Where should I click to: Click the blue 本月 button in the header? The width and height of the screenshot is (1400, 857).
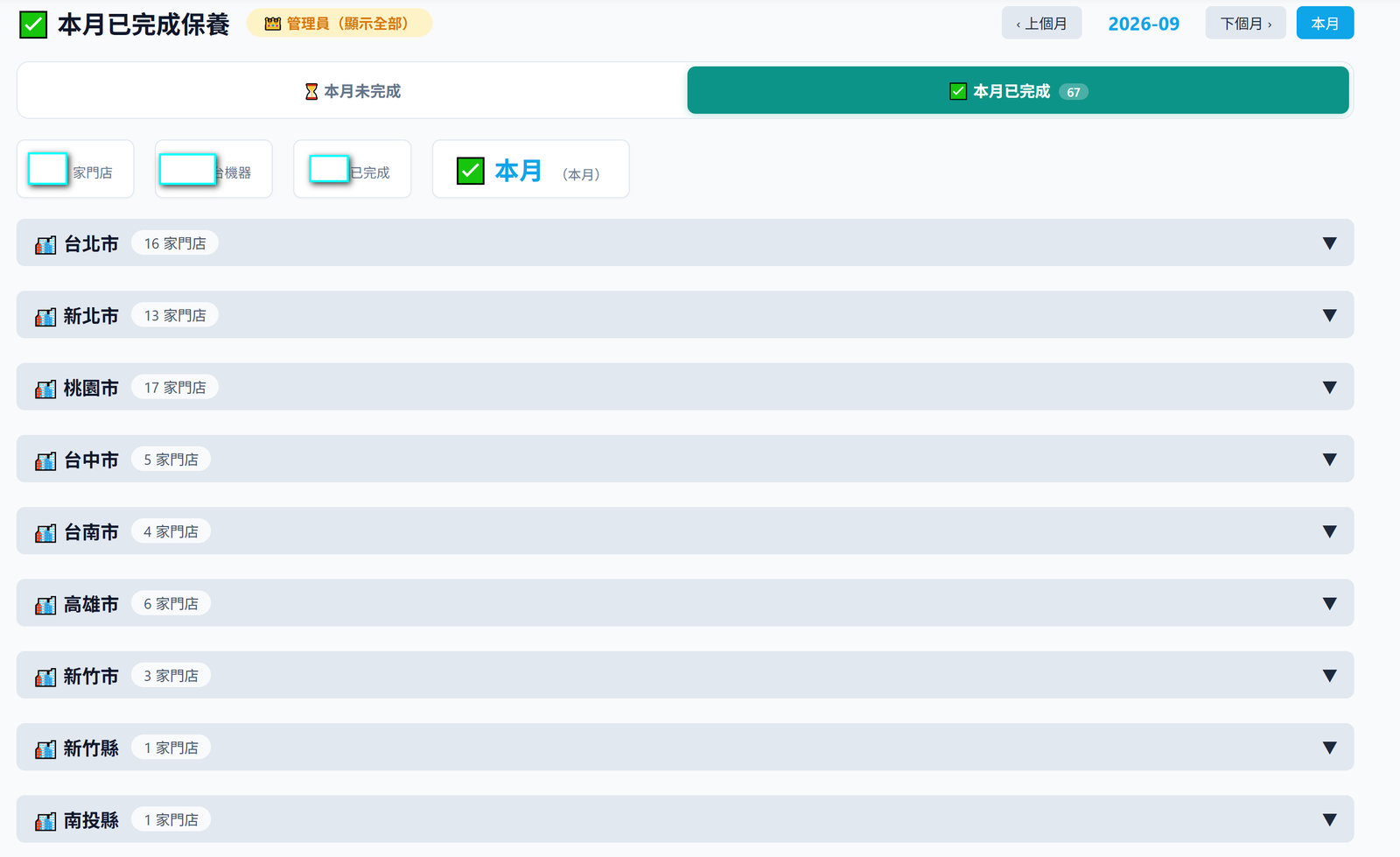coord(1325,24)
